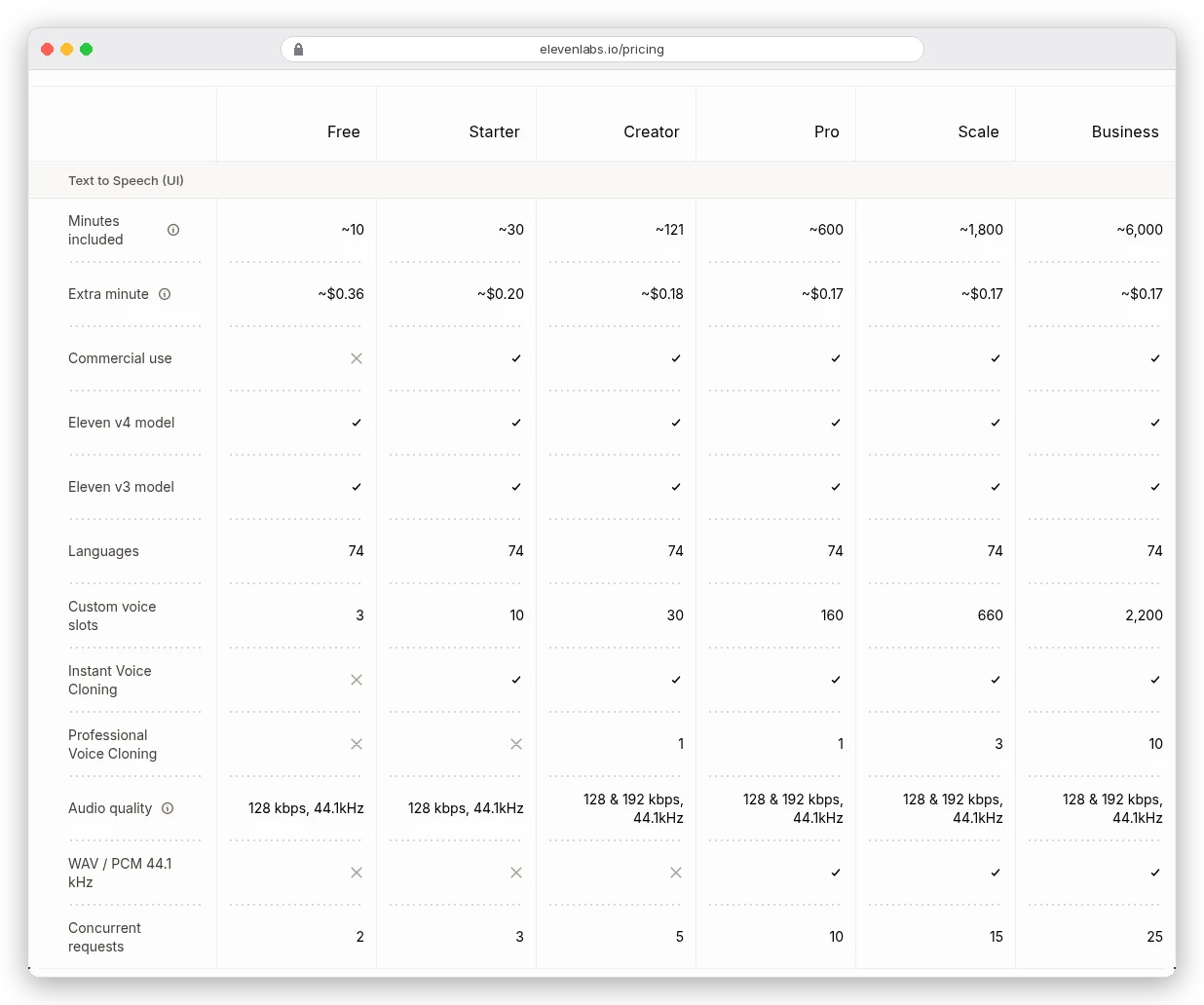
Task: Click the 160 custom voice slots value
Action: pyautogui.click(x=832, y=615)
